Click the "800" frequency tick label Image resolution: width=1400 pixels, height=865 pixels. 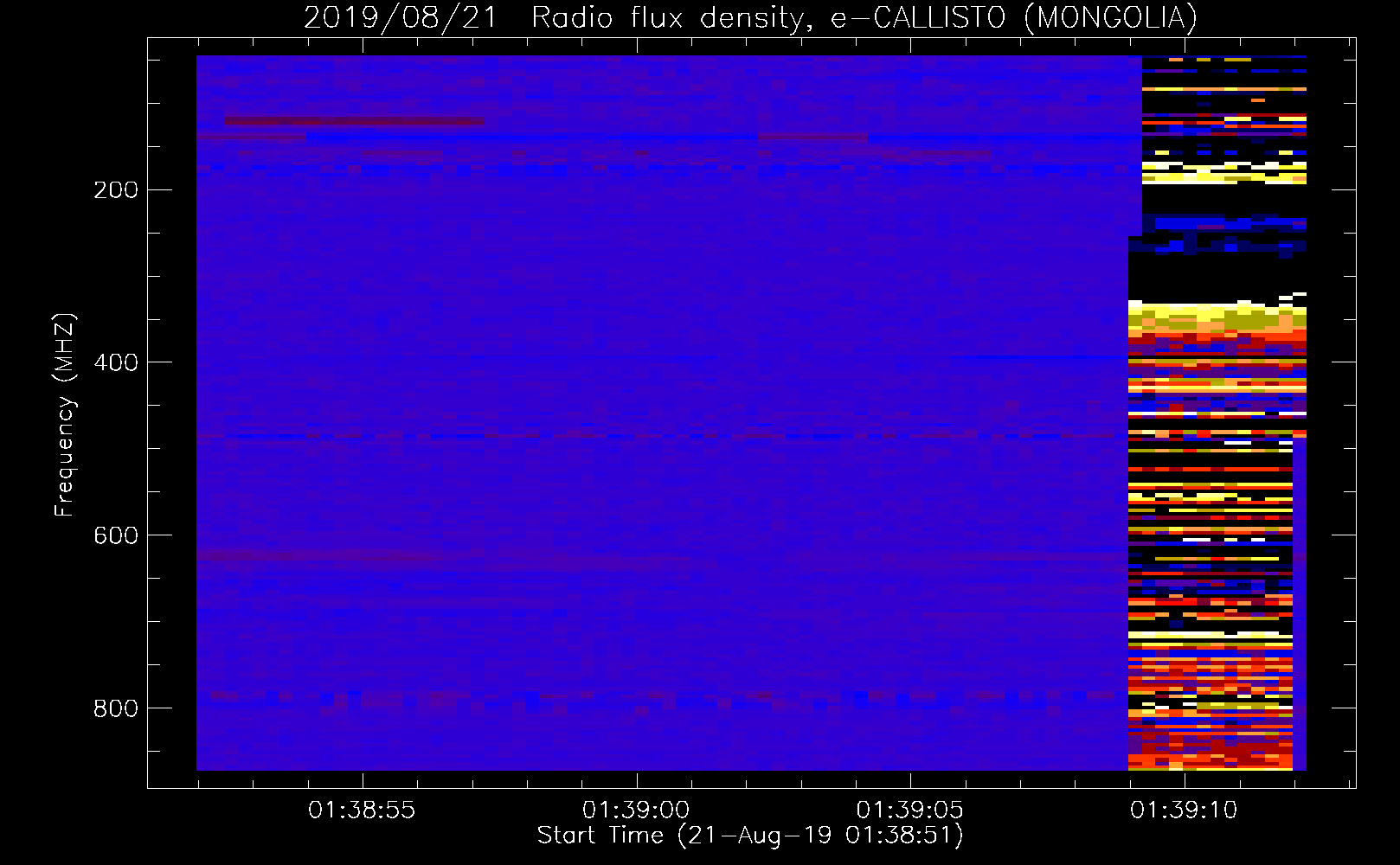tap(116, 708)
